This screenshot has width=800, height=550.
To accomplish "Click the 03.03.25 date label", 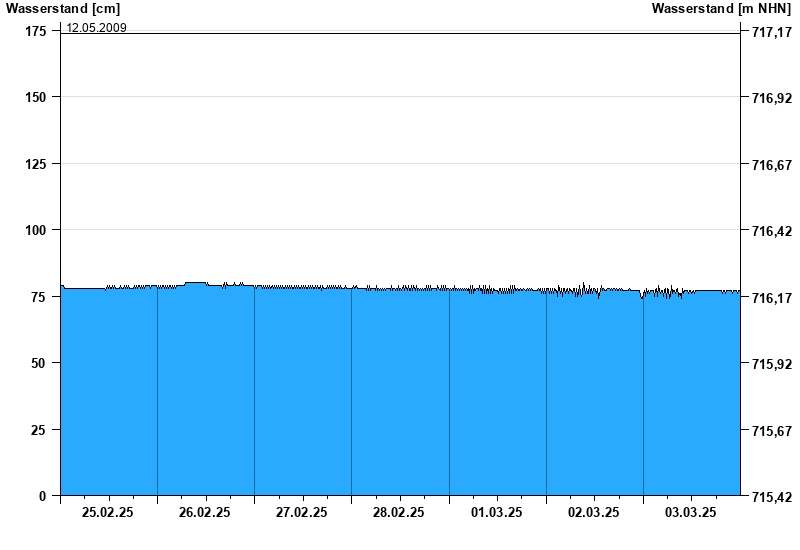I will pos(691,512).
